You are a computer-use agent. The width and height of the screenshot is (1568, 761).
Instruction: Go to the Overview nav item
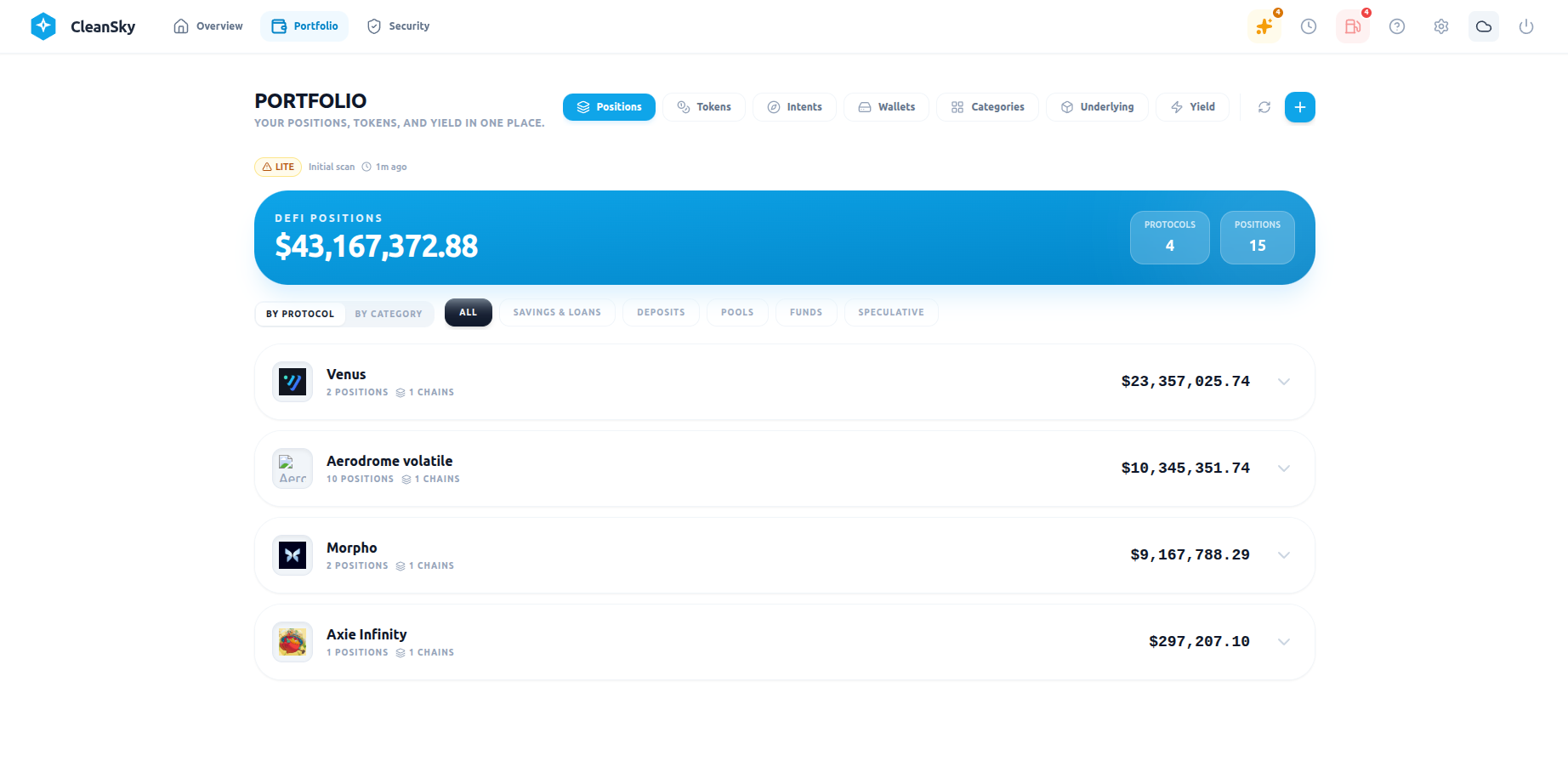(x=208, y=26)
